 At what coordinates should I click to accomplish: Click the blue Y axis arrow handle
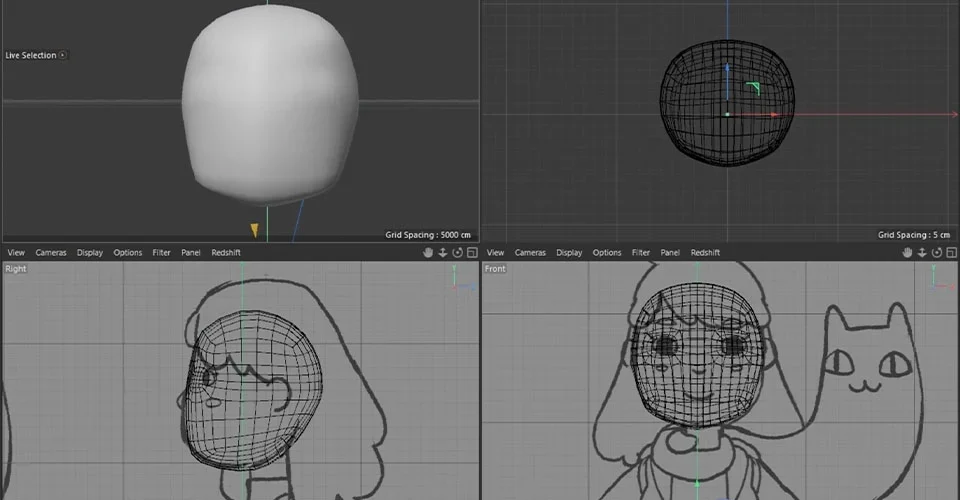727,67
